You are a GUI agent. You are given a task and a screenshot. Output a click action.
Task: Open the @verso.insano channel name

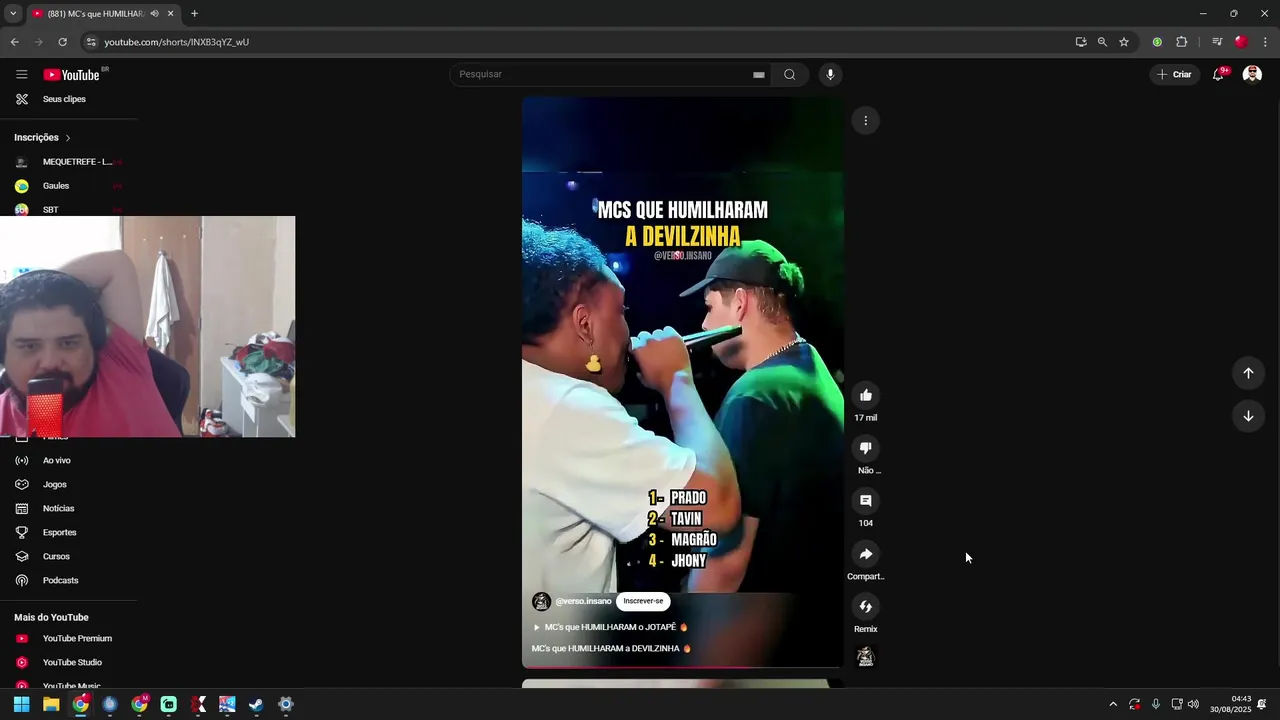tap(583, 601)
